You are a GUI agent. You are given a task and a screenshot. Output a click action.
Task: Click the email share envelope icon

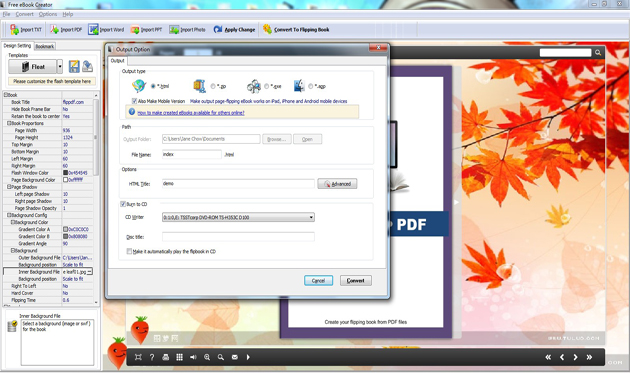click(235, 357)
